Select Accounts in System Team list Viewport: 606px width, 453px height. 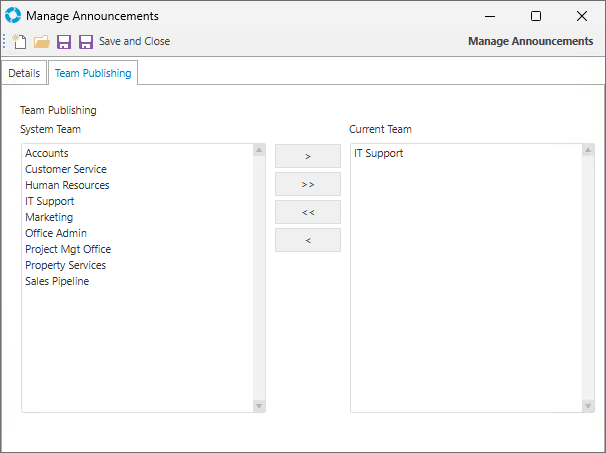click(x=47, y=153)
